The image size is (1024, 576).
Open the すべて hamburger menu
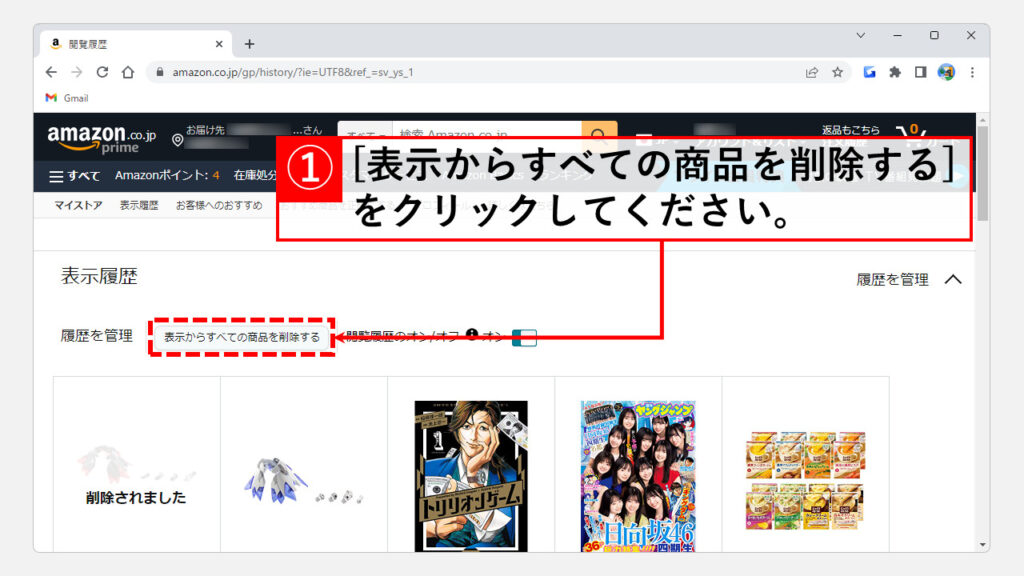75,176
